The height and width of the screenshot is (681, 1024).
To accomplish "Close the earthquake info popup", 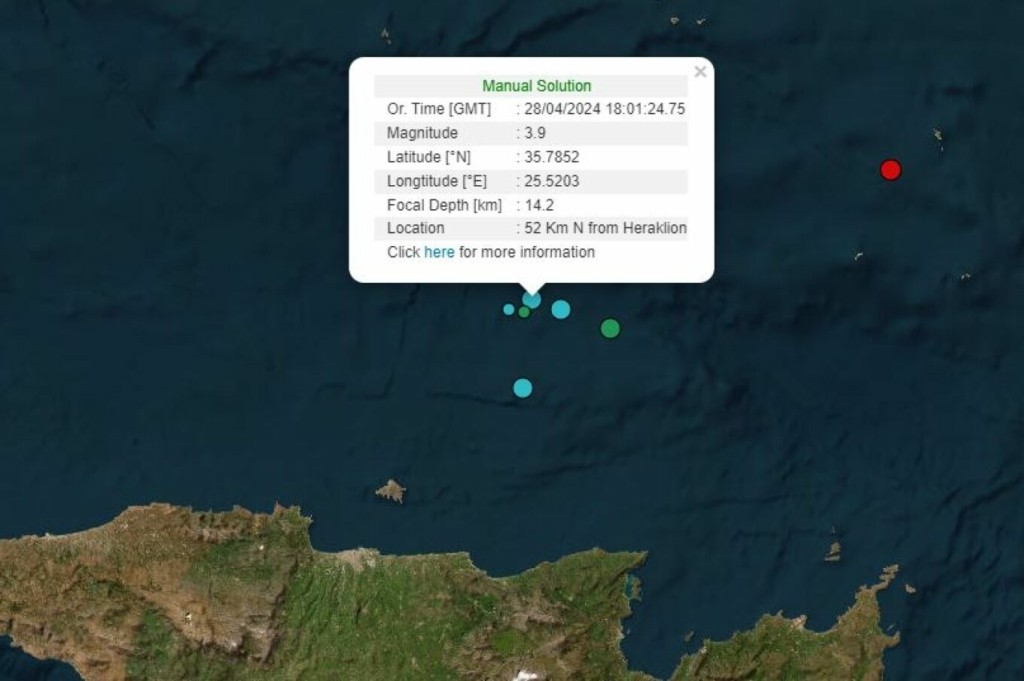I will [700, 71].
